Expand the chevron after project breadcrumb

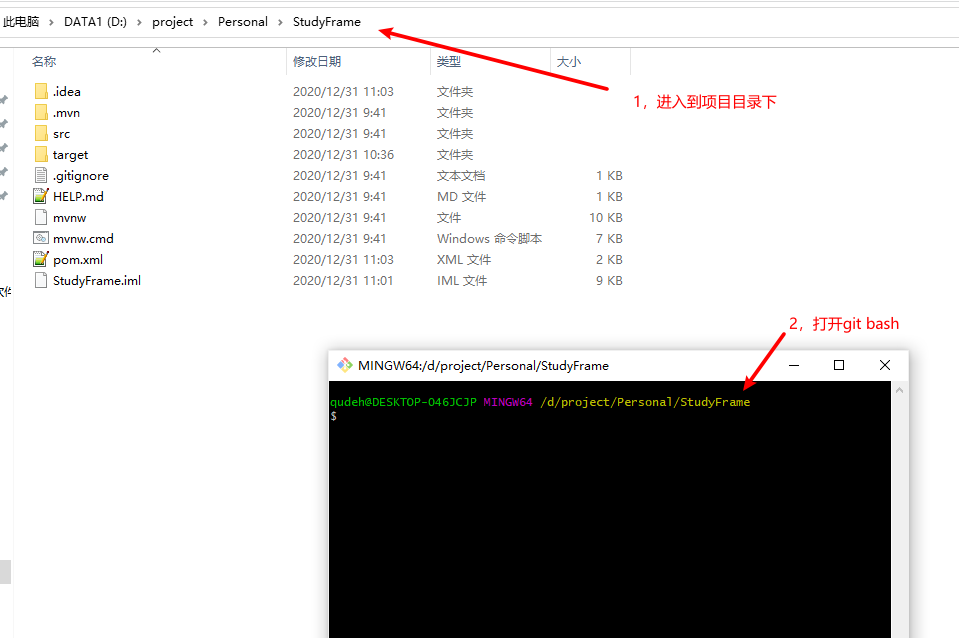[x=206, y=23]
